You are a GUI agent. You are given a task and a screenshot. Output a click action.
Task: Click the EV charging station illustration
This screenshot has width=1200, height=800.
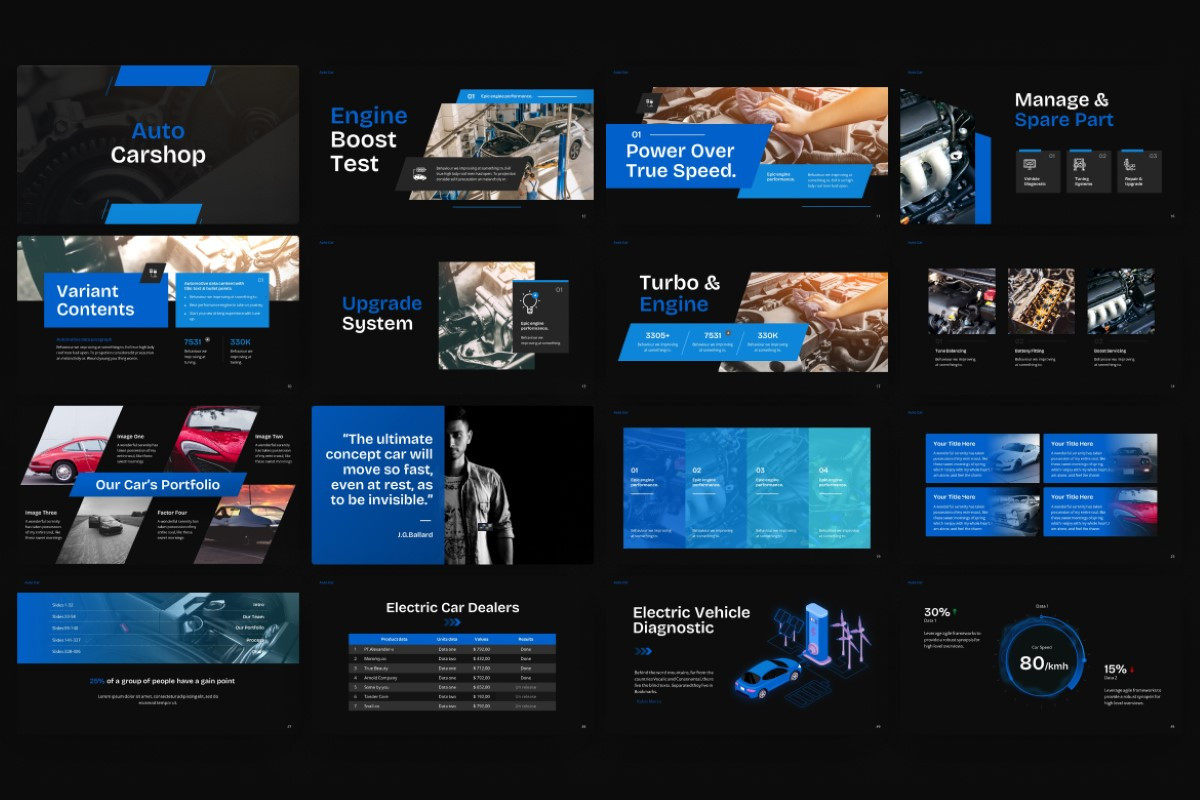click(816, 633)
